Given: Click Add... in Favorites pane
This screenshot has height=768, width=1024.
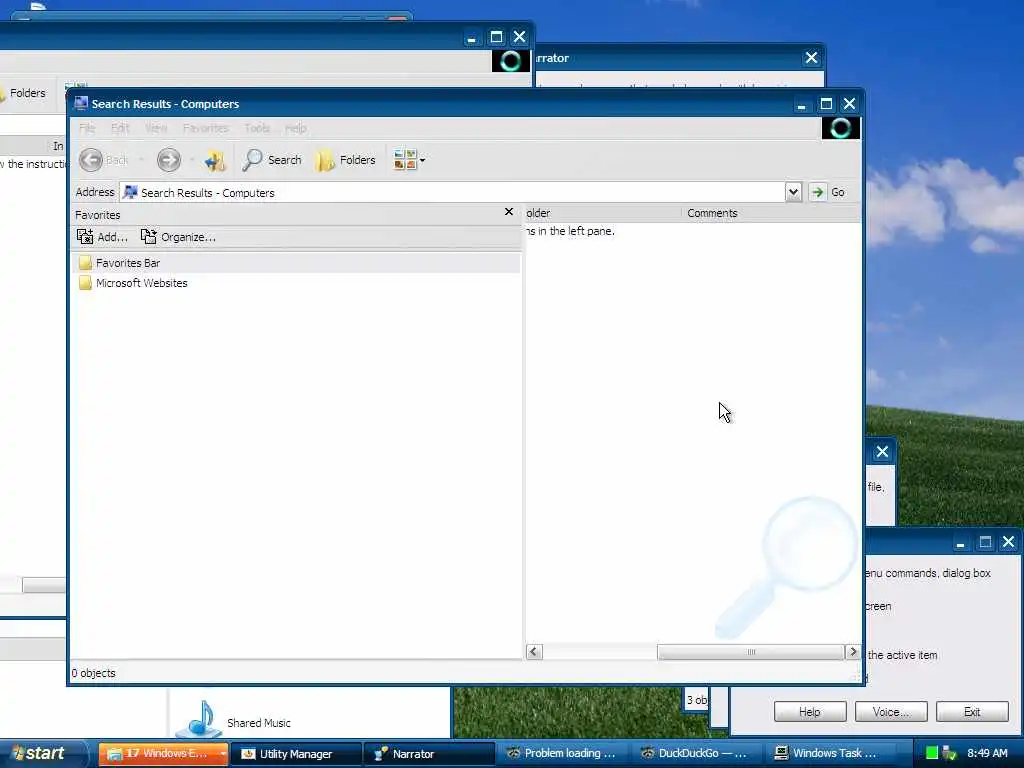Looking at the screenshot, I should (102, 237).
